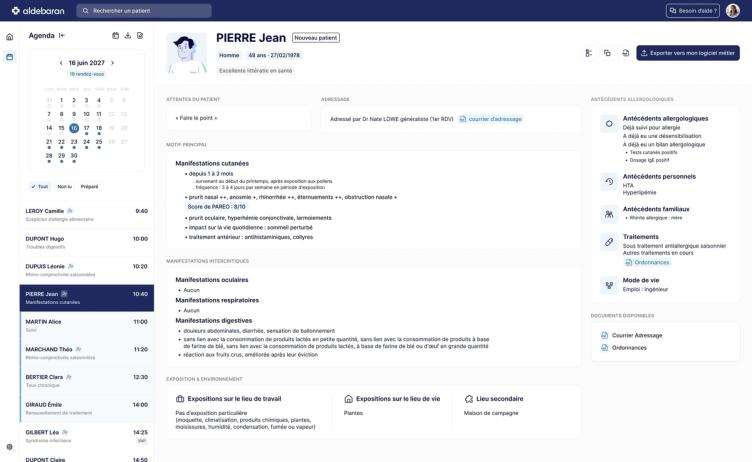This screenshot has width=752, height=462.
Task: Open settings gear at sidebar bottom
Action: (x=10, y=447)
